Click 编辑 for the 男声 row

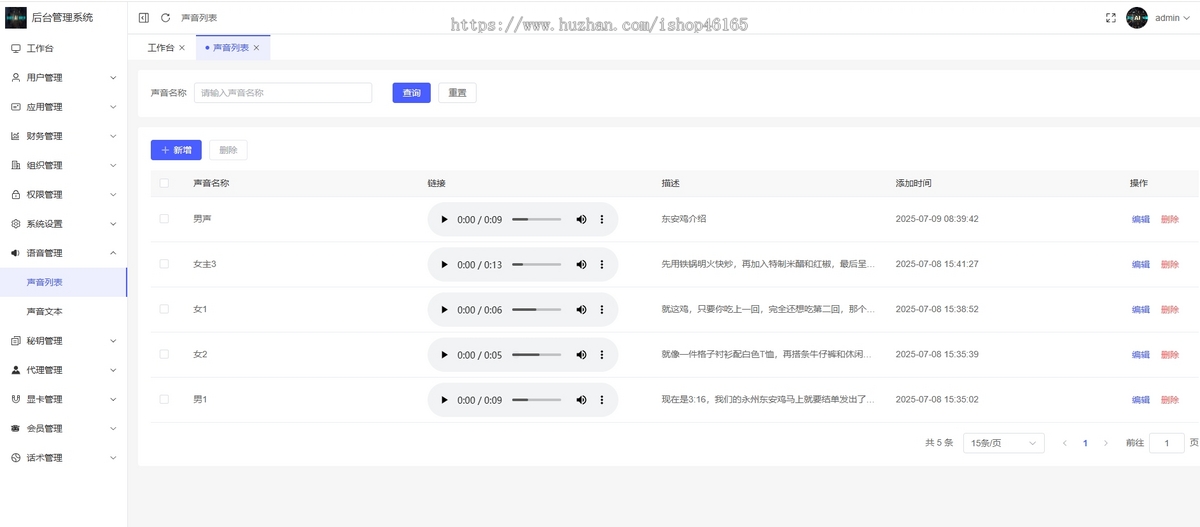(x=1140, y=219)
